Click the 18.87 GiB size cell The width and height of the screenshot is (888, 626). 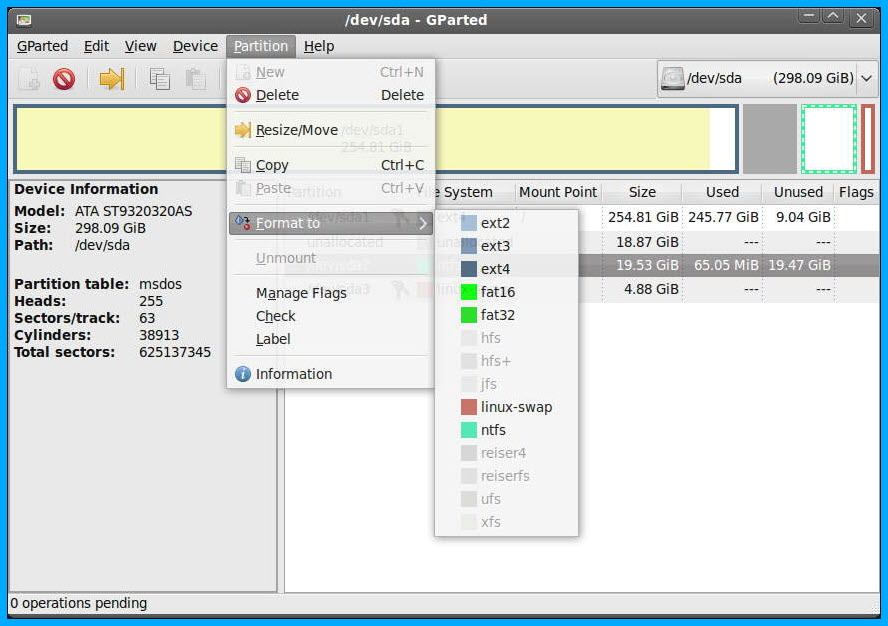[647, 242]
